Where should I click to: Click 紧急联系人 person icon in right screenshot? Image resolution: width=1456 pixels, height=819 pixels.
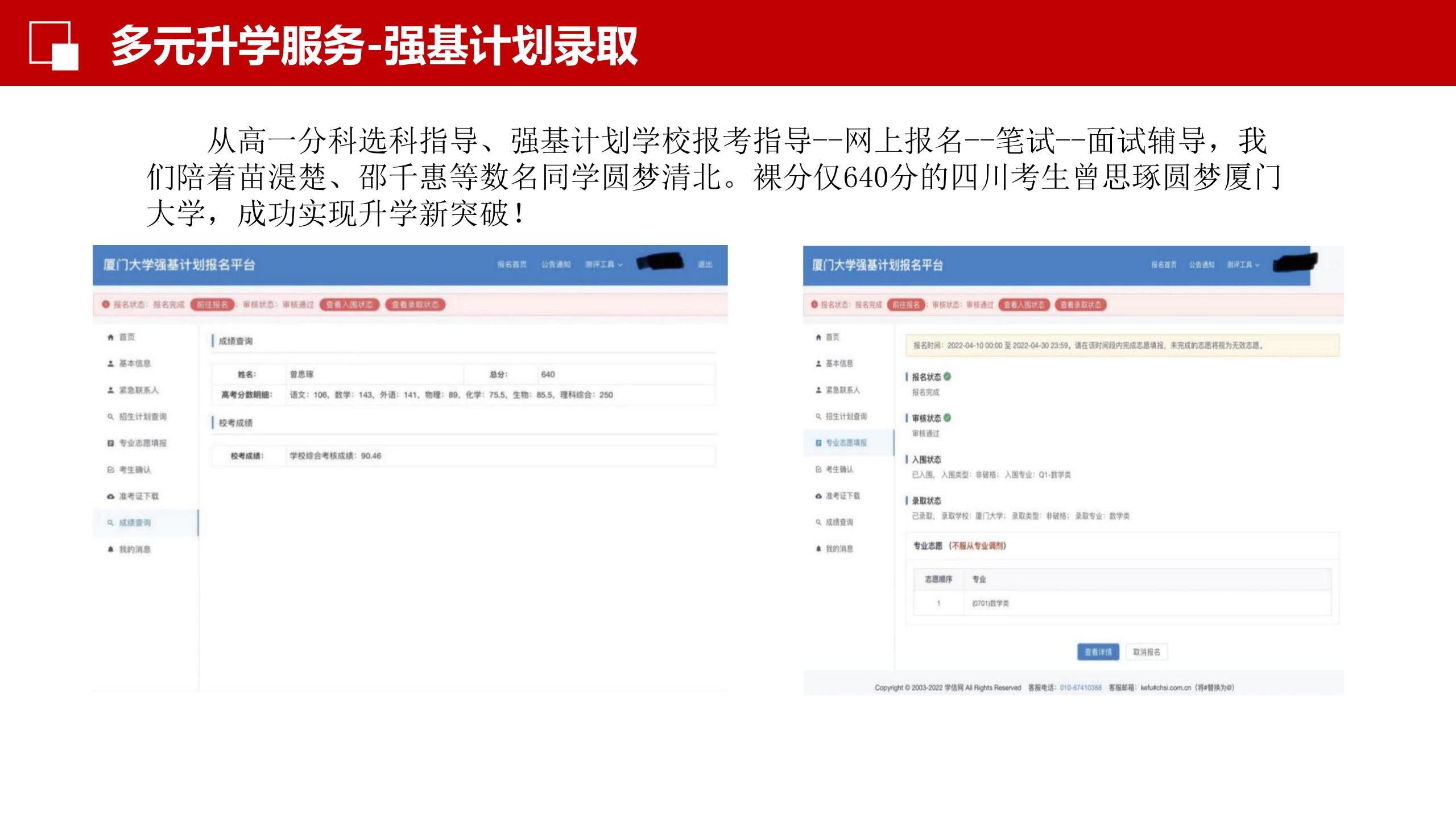click(818, 390)
